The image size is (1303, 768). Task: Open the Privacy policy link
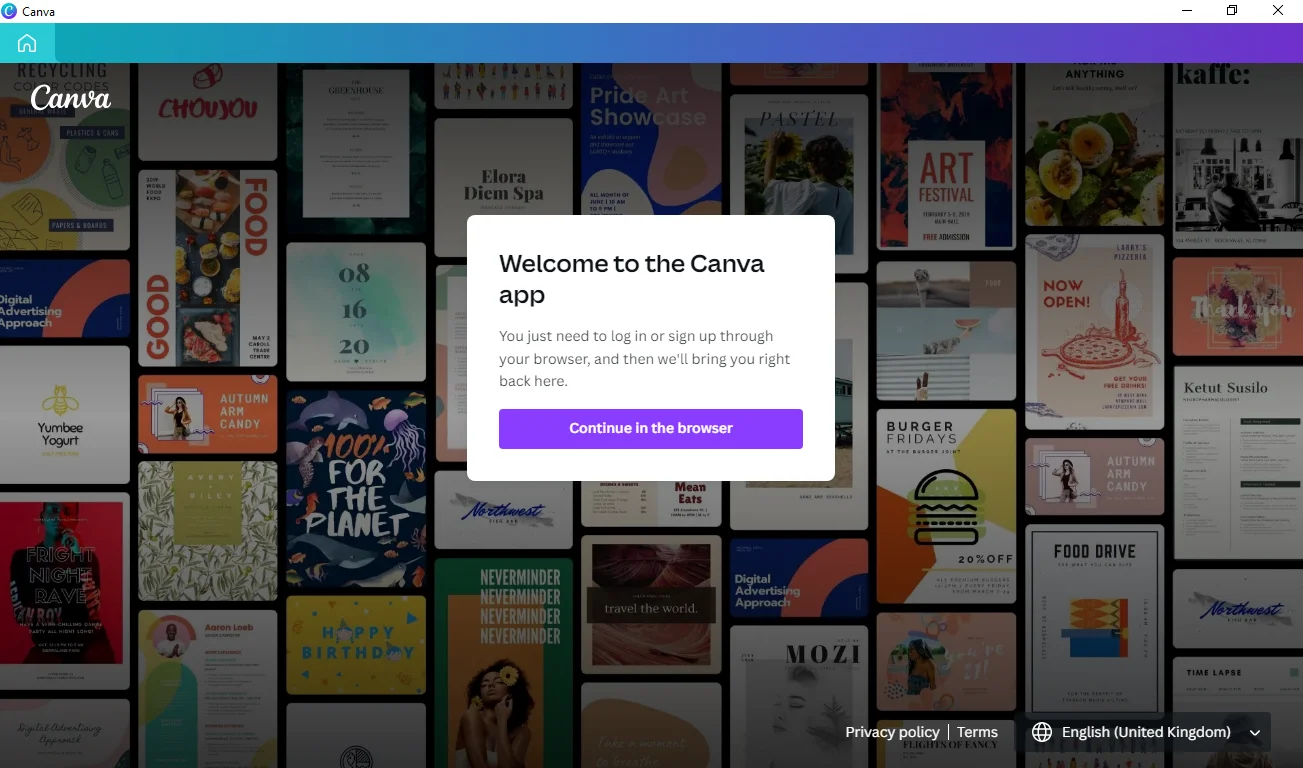(892, 732)
